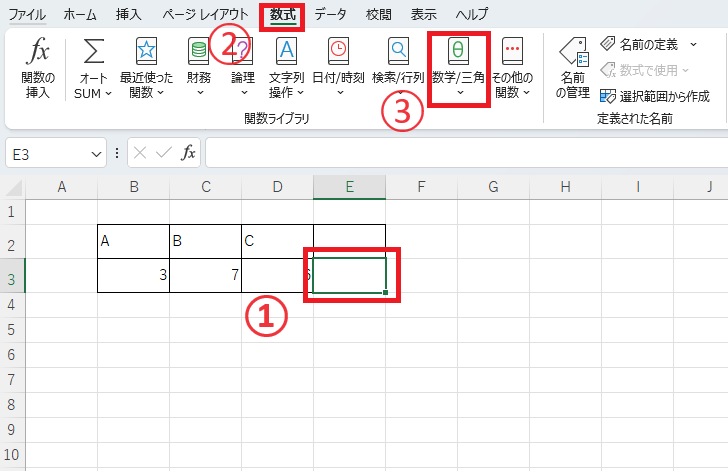This screenshot has width=728, height=471.
Task: Select the Formulas (数式) tab
Action: [x=283, y=14]
